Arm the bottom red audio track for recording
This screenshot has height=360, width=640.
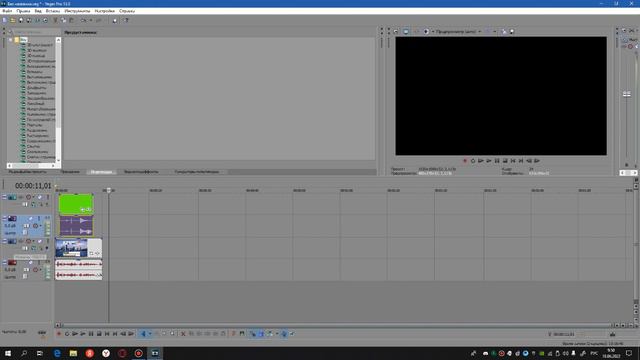click(x=36, y=270)
